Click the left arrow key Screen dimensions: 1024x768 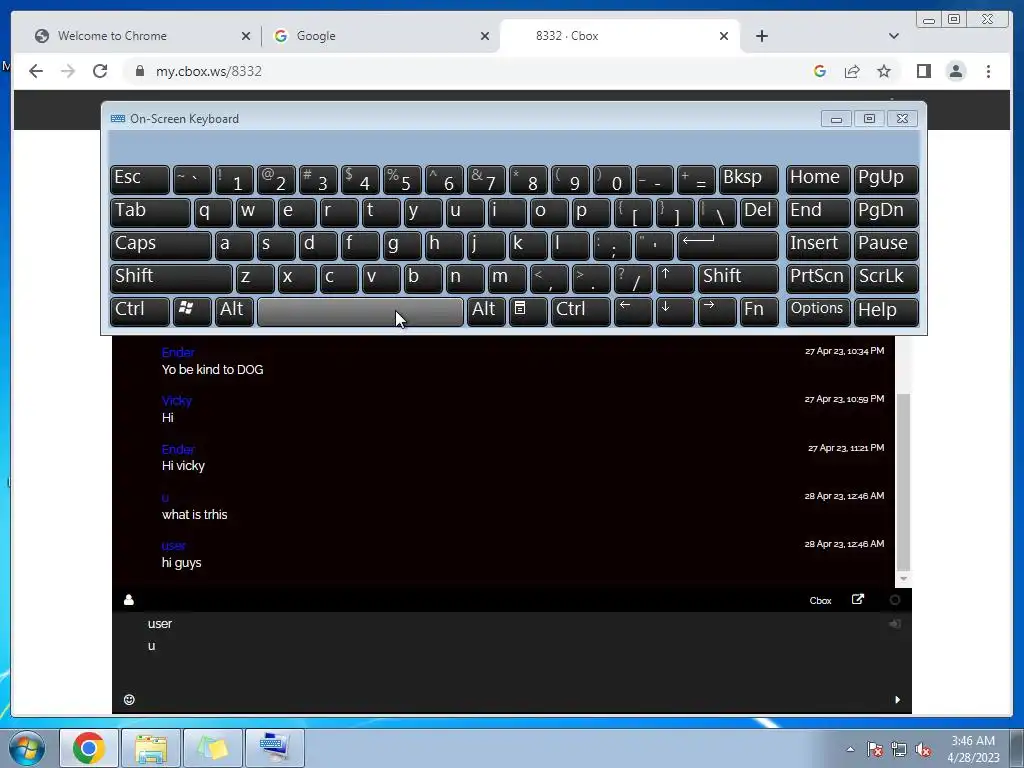click(x=633, y=311)
